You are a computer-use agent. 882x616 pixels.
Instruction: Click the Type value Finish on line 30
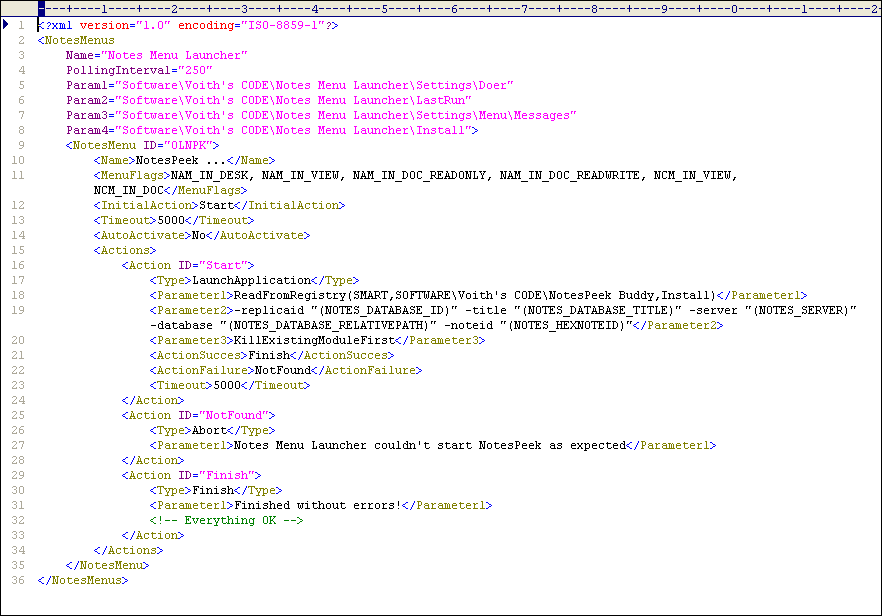tap(213, 491)
